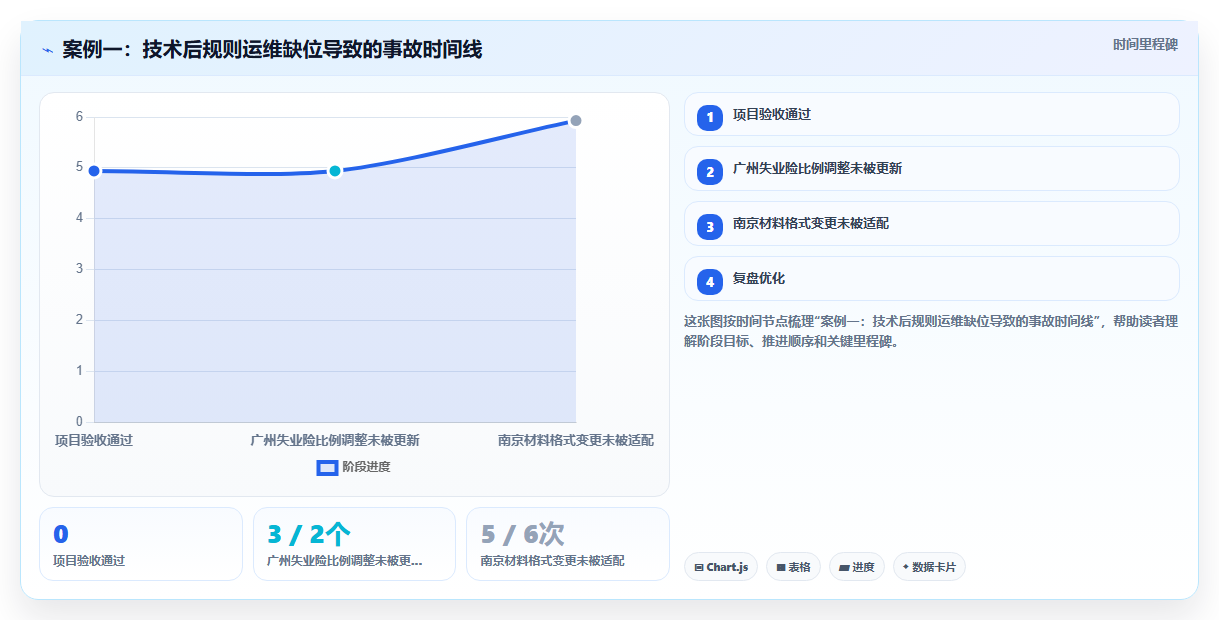This screenshot has height=620, width=1219.
Task: Toggle the 阶段进度 legend swatch
Action: [x=327, y=467]
